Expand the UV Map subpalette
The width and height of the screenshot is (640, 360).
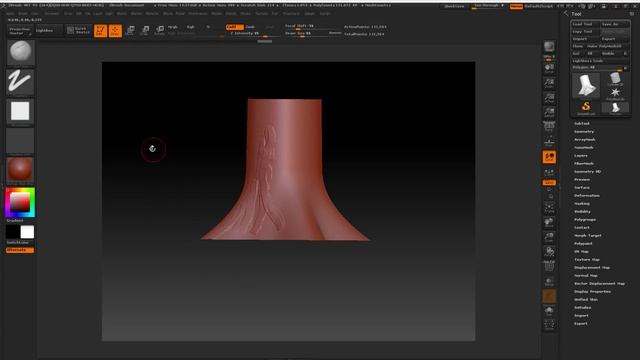tap(581, 251)
